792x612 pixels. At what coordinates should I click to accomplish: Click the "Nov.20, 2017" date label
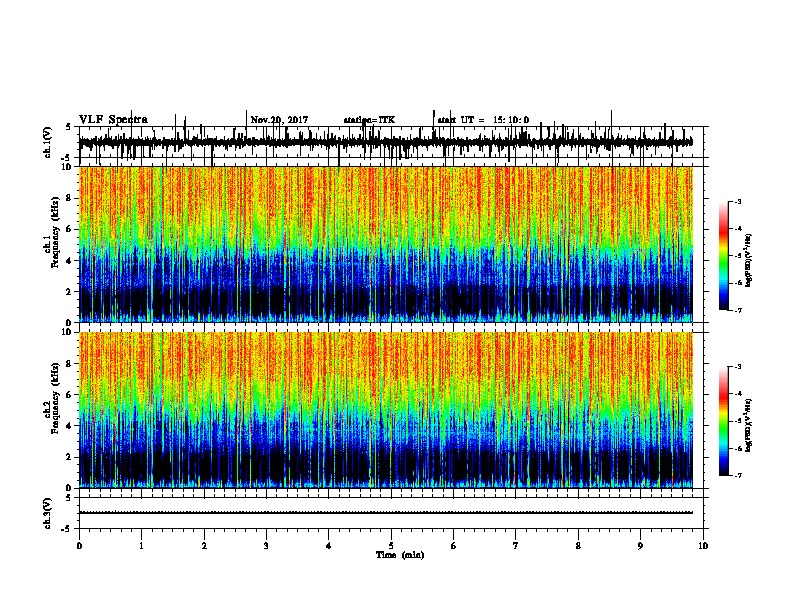[279, 120]
